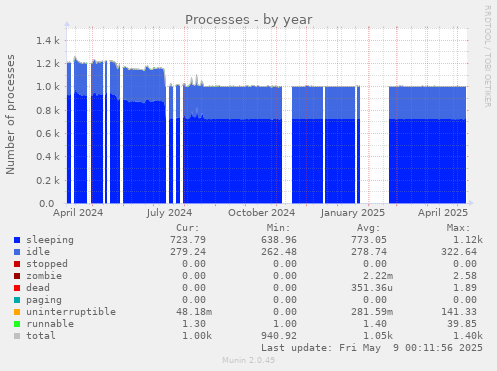
Task: Click the 'January 2025' x-axis label
Action: coord(353,213)
